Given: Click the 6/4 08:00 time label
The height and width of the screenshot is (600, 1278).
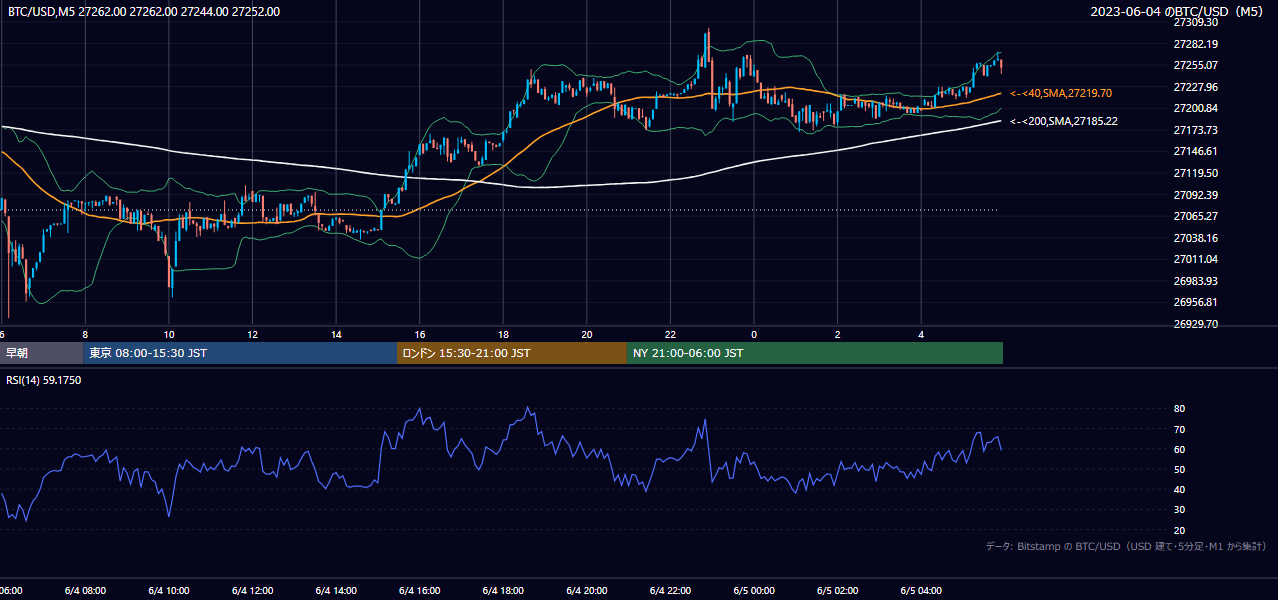Looking at the screenshot, I should 85,591.
